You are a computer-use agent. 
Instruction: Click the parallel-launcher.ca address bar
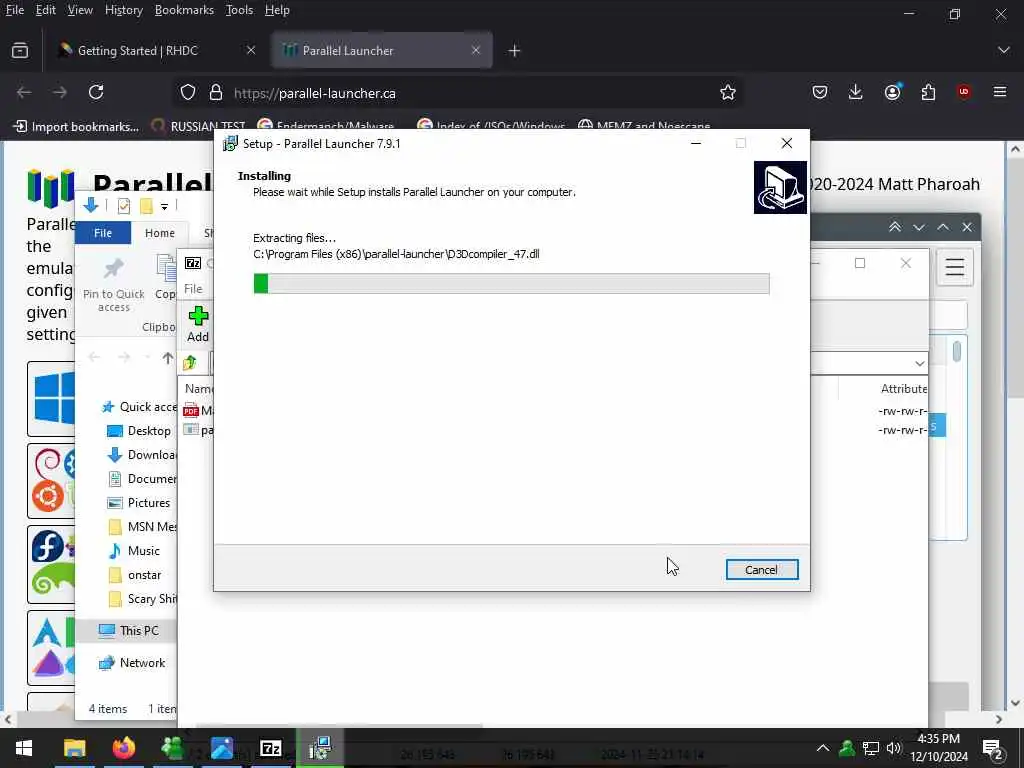457,93
